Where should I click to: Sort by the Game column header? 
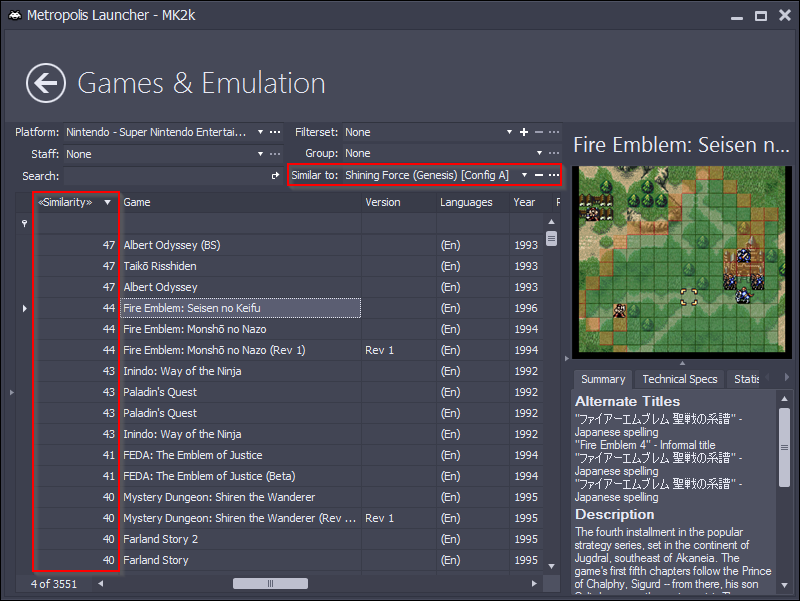[x=240, y=203]
